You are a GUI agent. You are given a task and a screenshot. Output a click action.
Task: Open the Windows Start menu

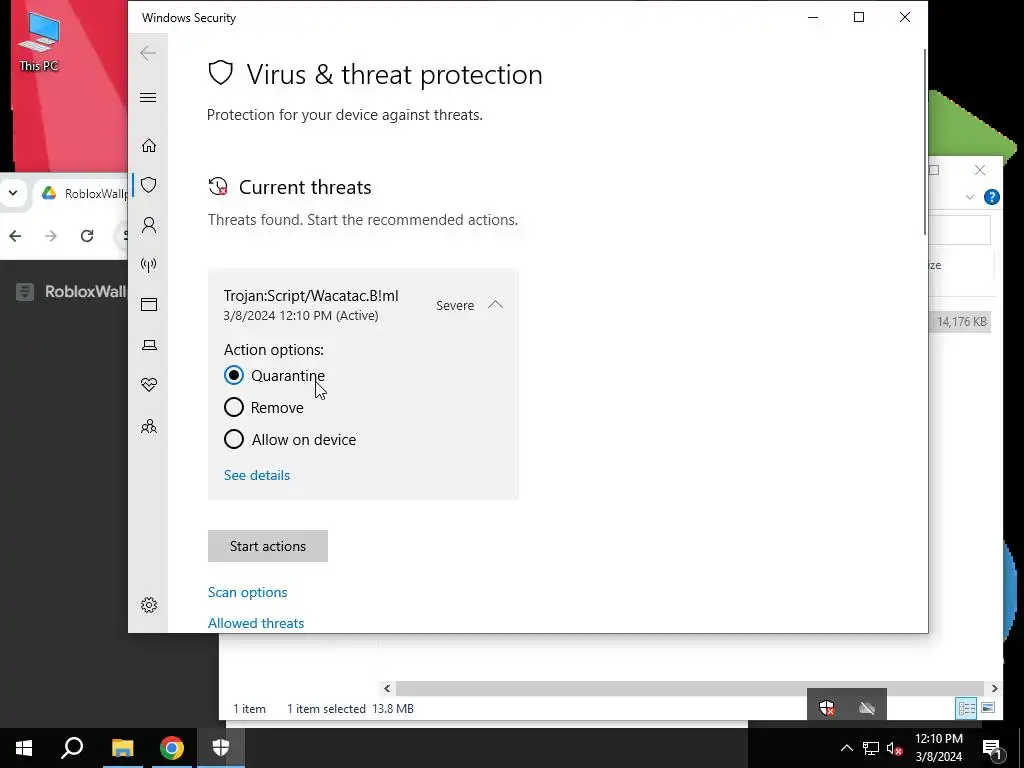point(24,748)
